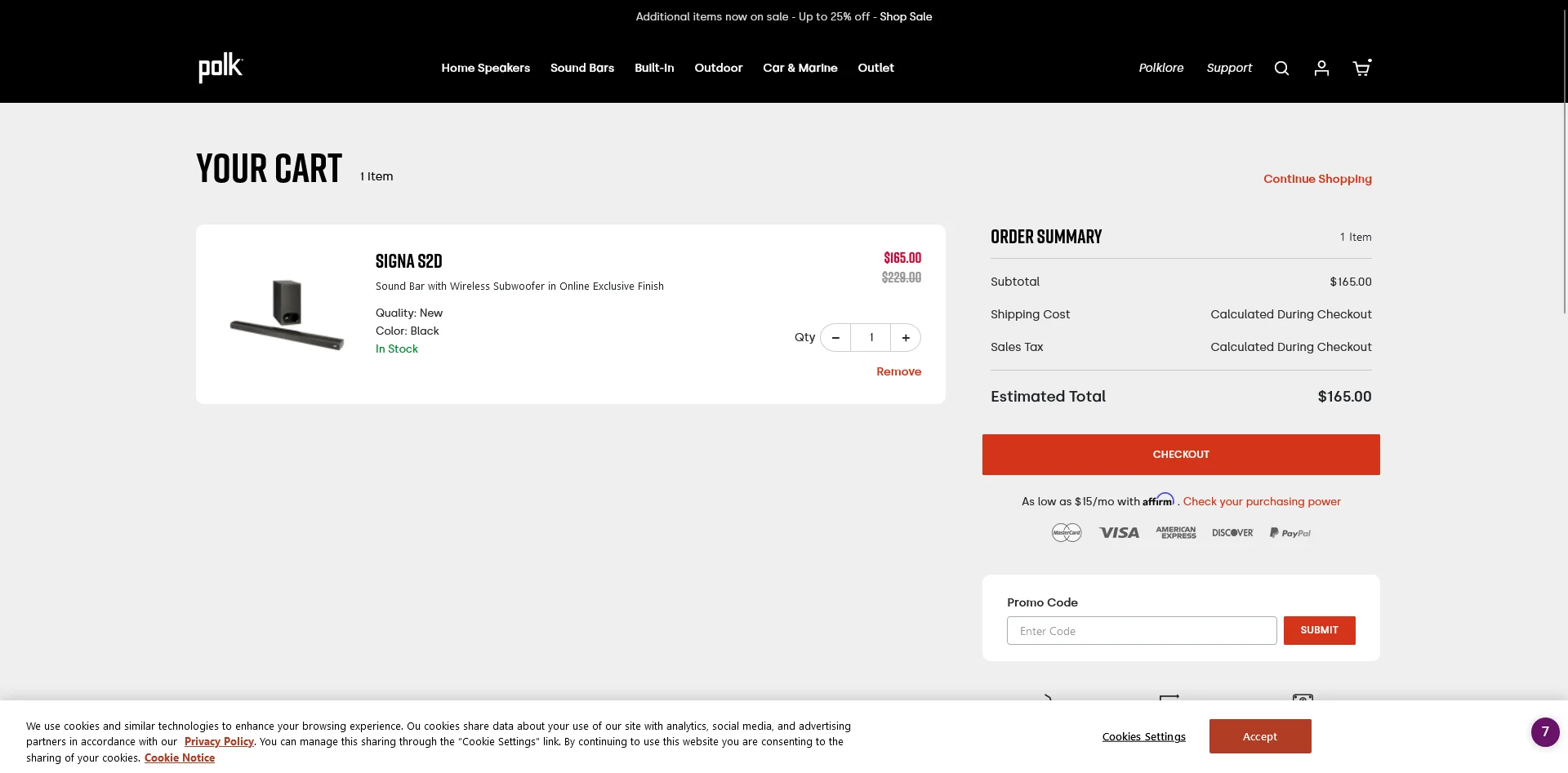Open Built-In menu
Image resolution: width=1568 pixels, height=773 pixels.
pos(654,68)
